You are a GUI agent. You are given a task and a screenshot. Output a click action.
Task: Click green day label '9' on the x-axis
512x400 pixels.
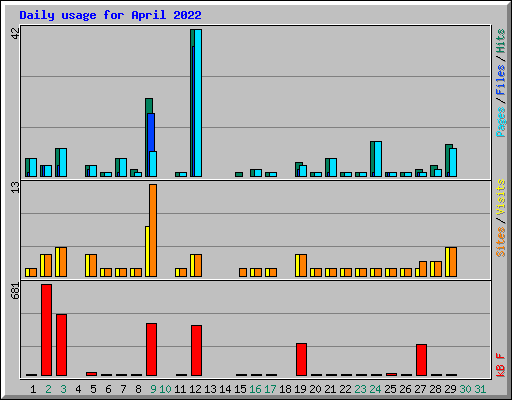153,389
